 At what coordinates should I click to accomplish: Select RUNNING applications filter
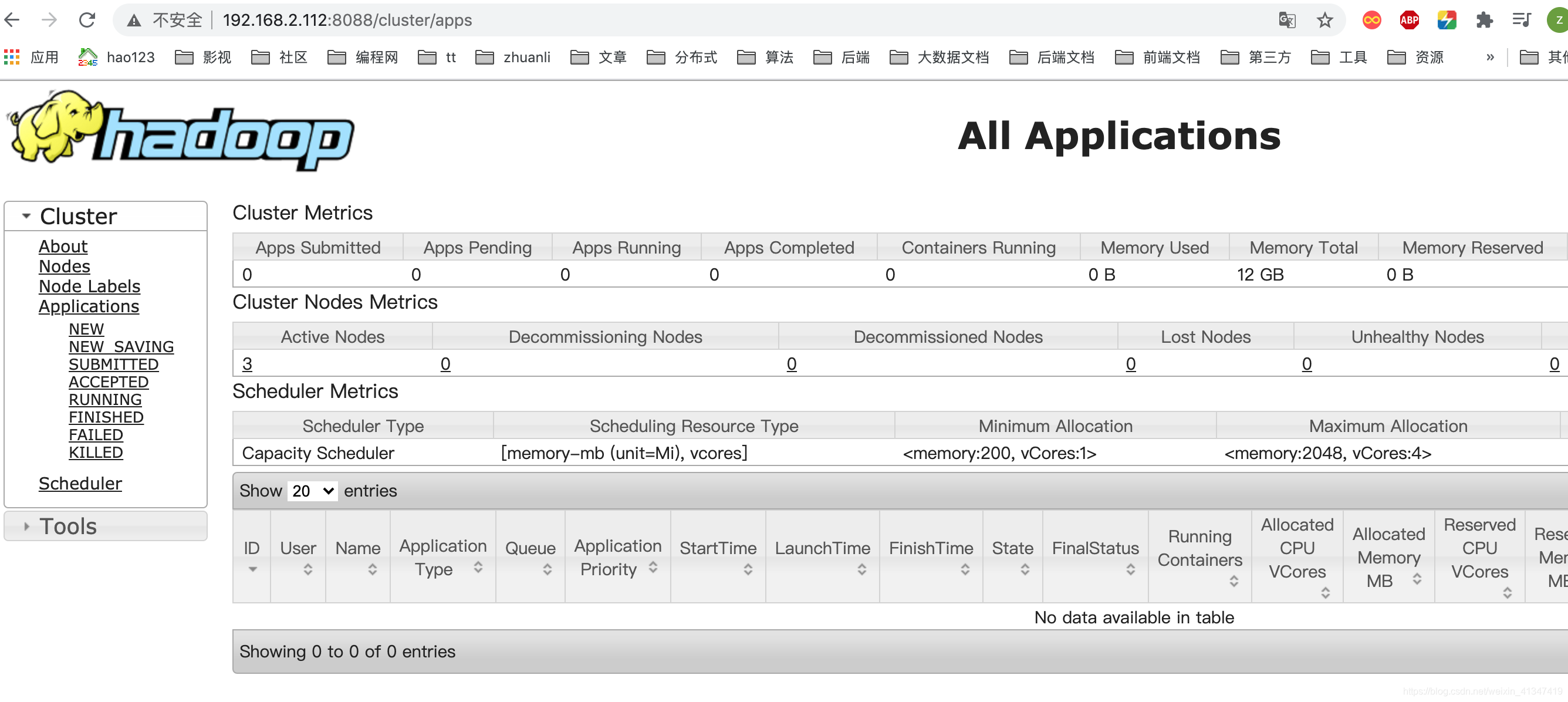(105, 399)
